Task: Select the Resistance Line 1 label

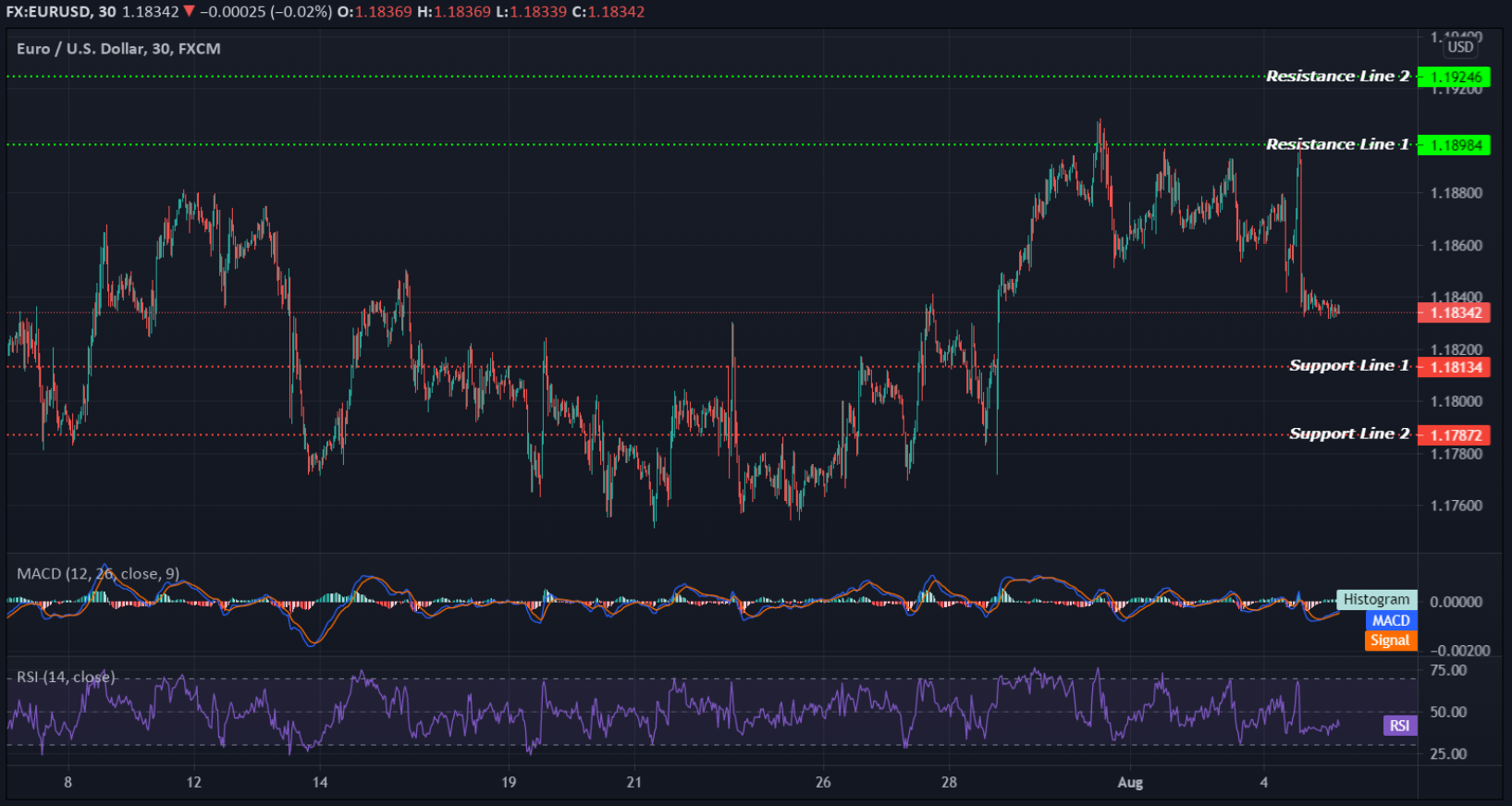Action: 1337,144
